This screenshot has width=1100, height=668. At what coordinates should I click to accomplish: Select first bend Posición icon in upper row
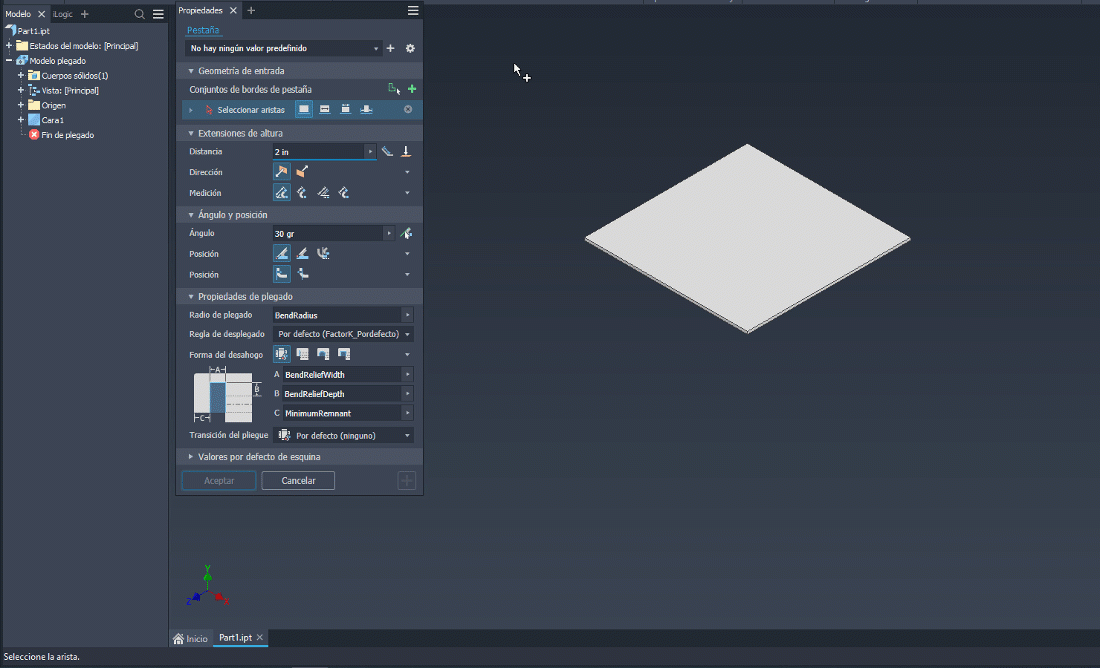[x=282, y=254]
